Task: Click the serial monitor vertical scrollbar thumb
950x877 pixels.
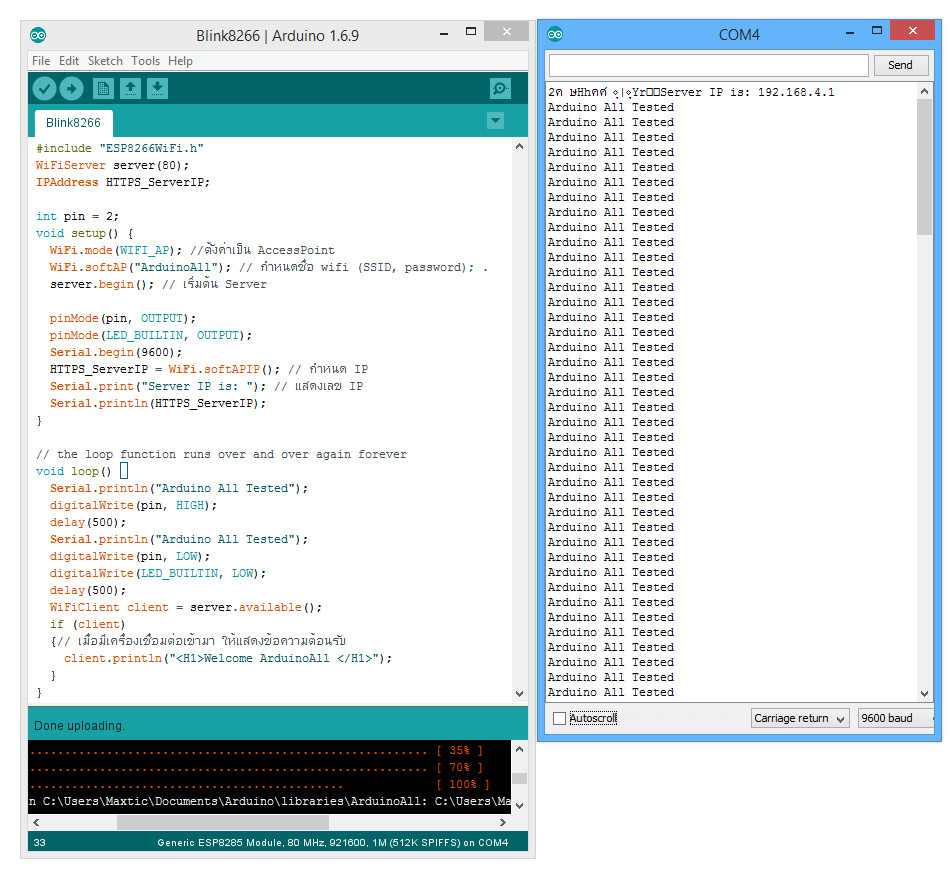Action: point(924,167)
